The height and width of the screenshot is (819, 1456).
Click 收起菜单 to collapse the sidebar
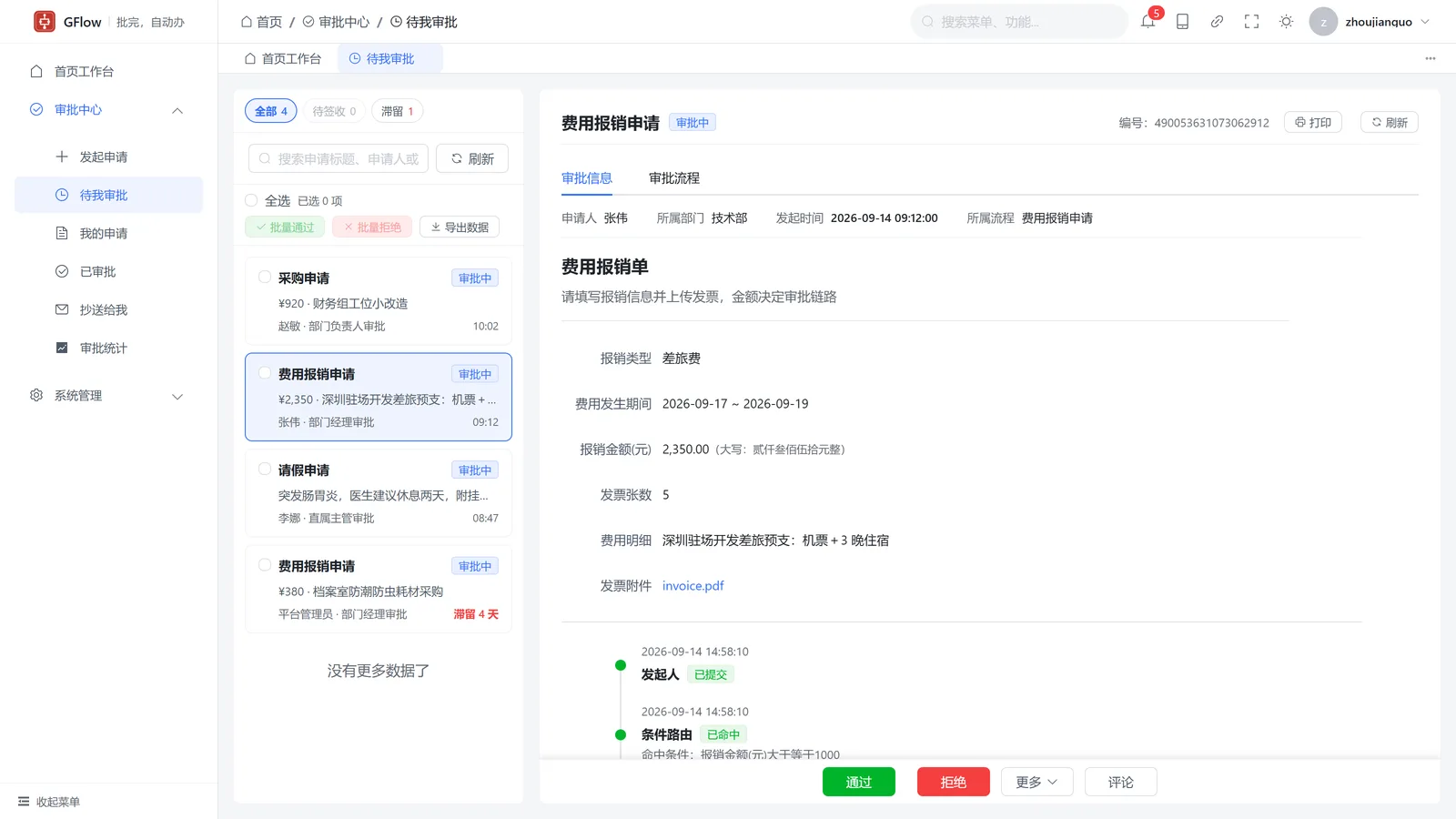[49, 802]
